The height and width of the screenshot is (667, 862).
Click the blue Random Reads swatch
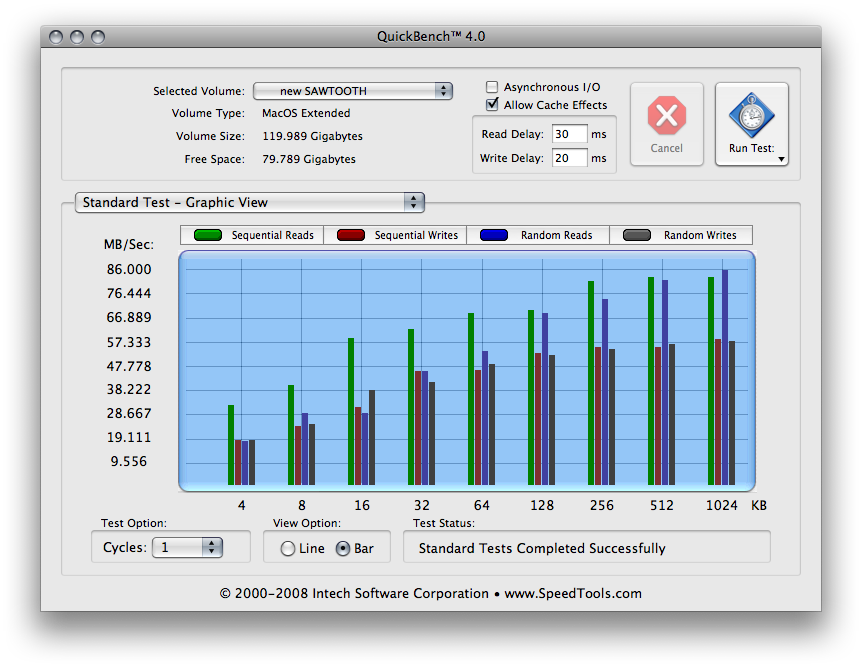tap(494, 235)
